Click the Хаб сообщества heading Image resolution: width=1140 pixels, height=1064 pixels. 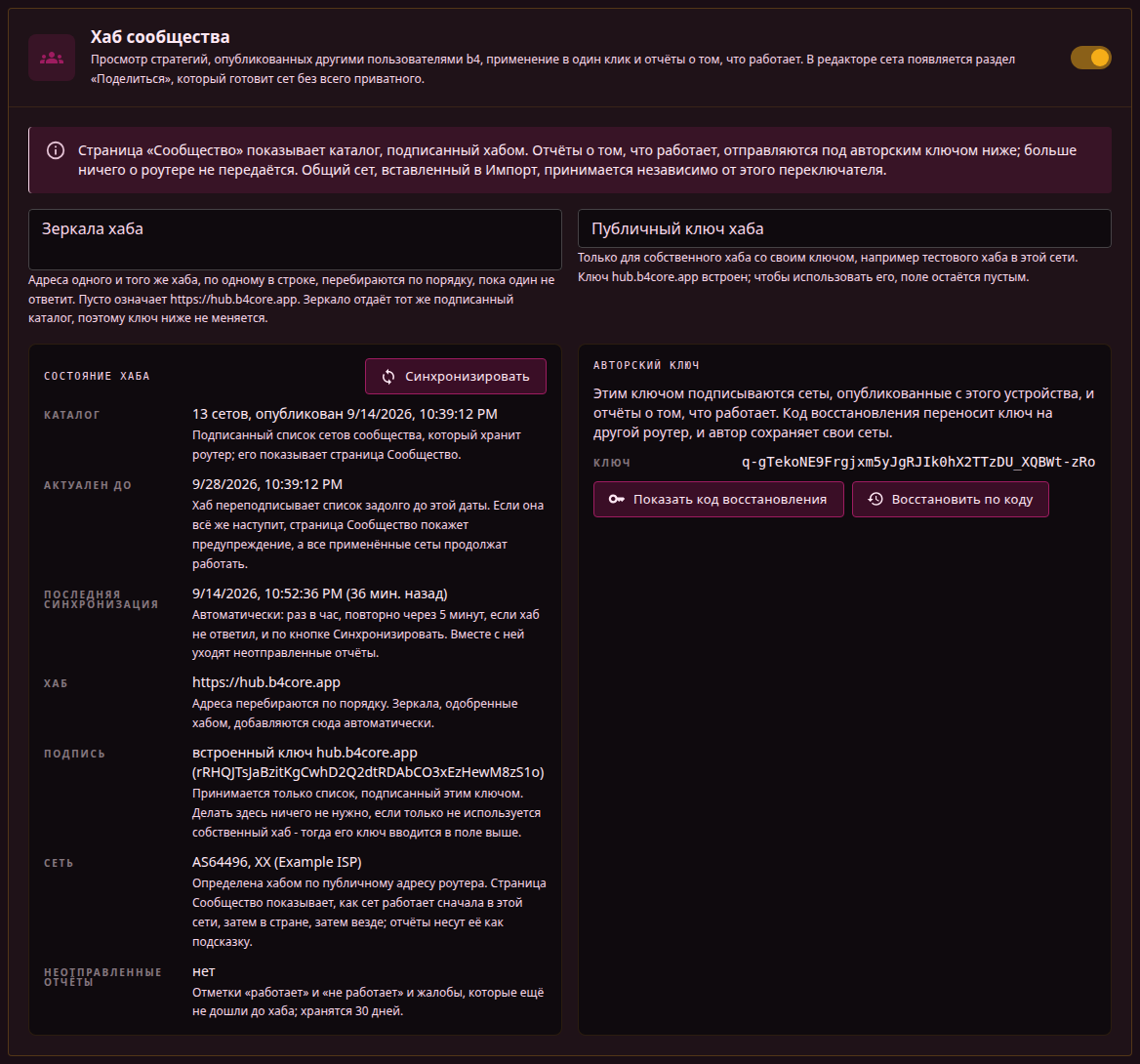160,36
